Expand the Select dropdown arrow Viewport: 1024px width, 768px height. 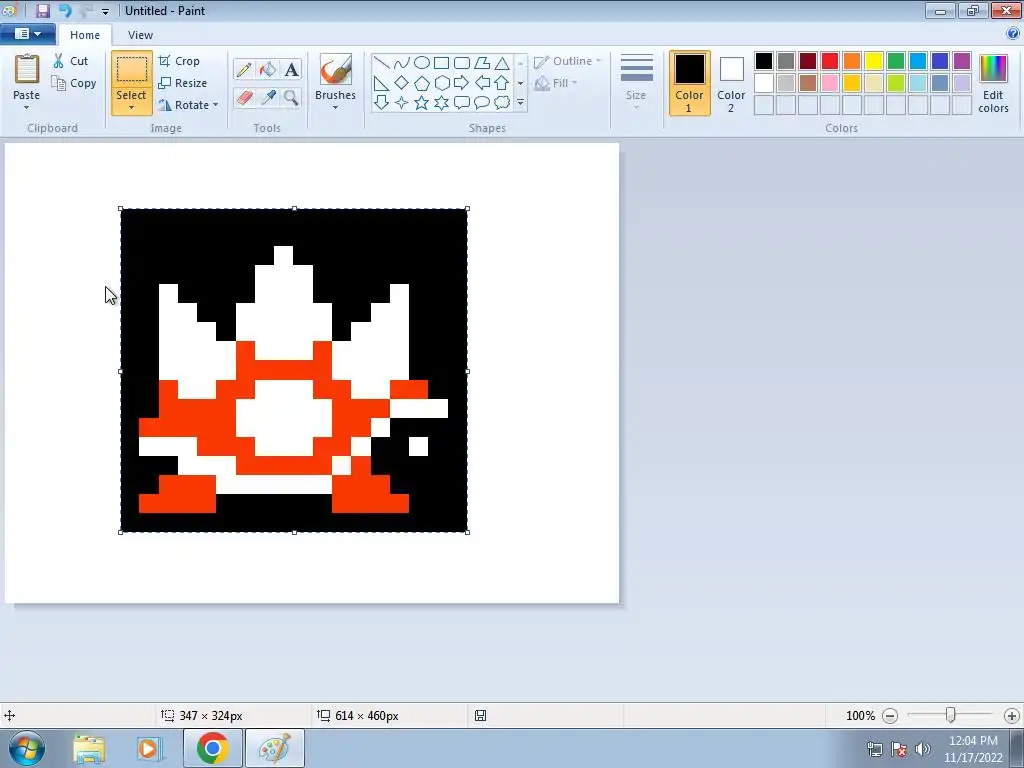131,108
